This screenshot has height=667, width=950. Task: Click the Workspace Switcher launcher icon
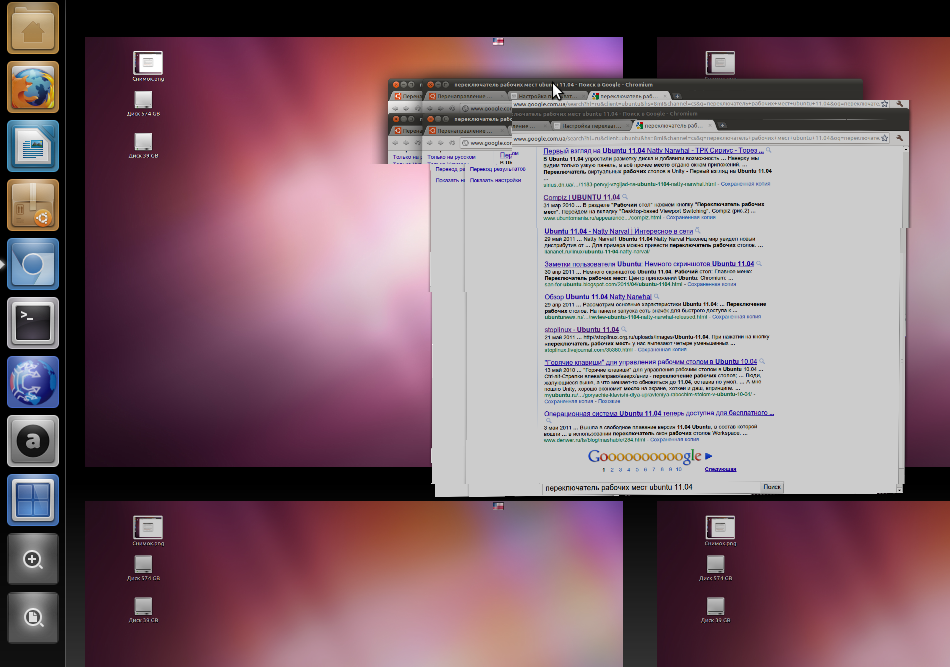coord(34,500)
